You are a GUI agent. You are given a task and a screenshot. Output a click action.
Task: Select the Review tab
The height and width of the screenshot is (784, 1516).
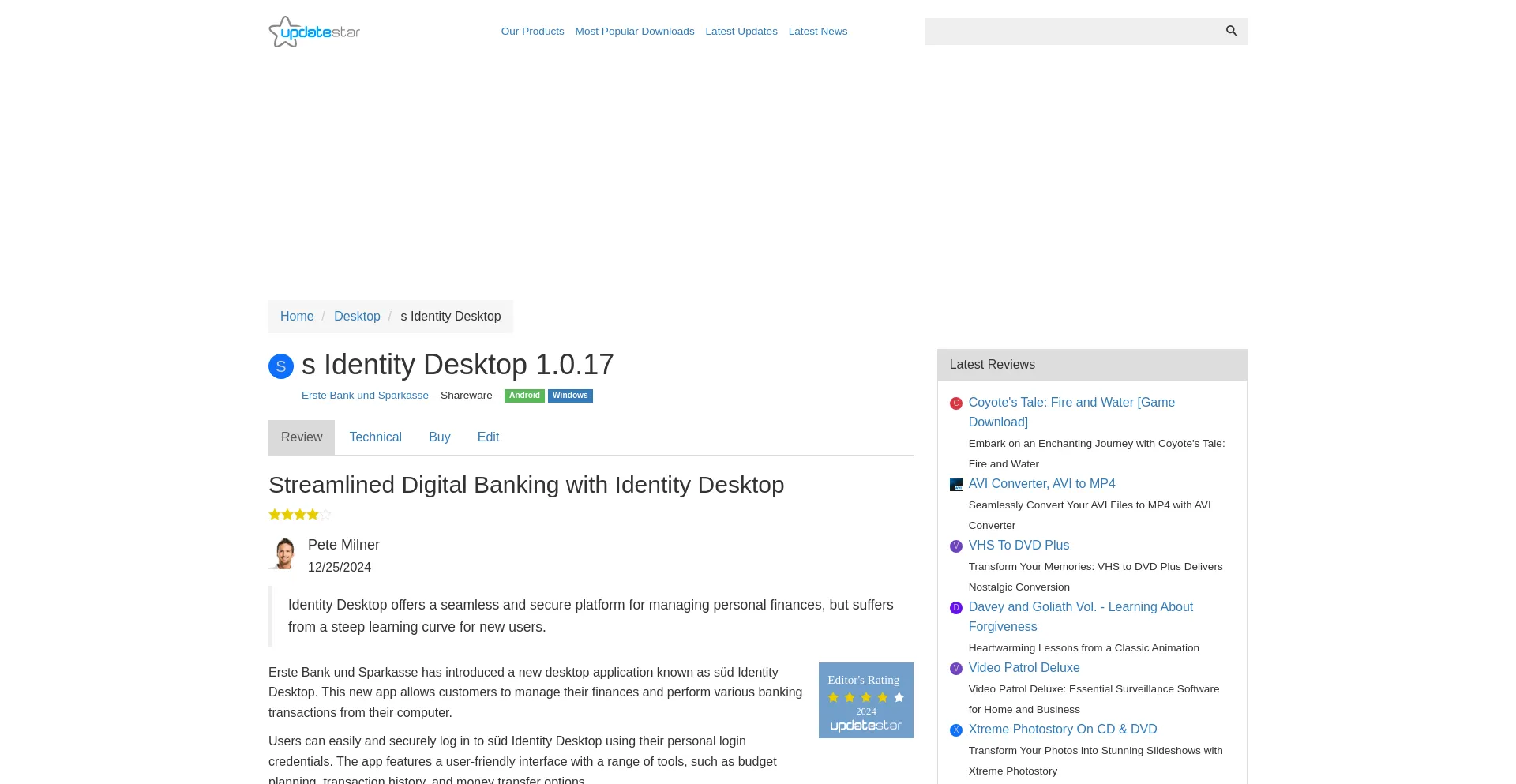point(302,437)
